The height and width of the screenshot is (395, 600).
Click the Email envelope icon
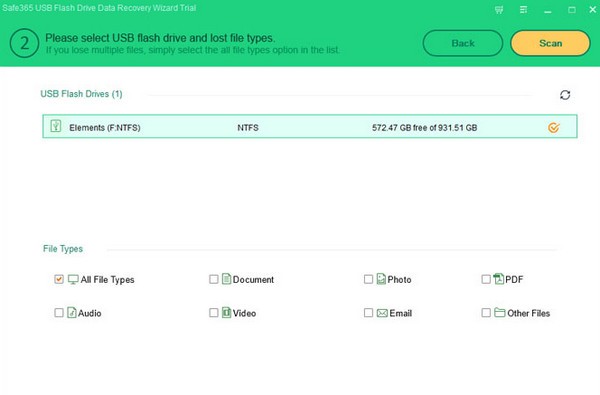tap(382, 313)
